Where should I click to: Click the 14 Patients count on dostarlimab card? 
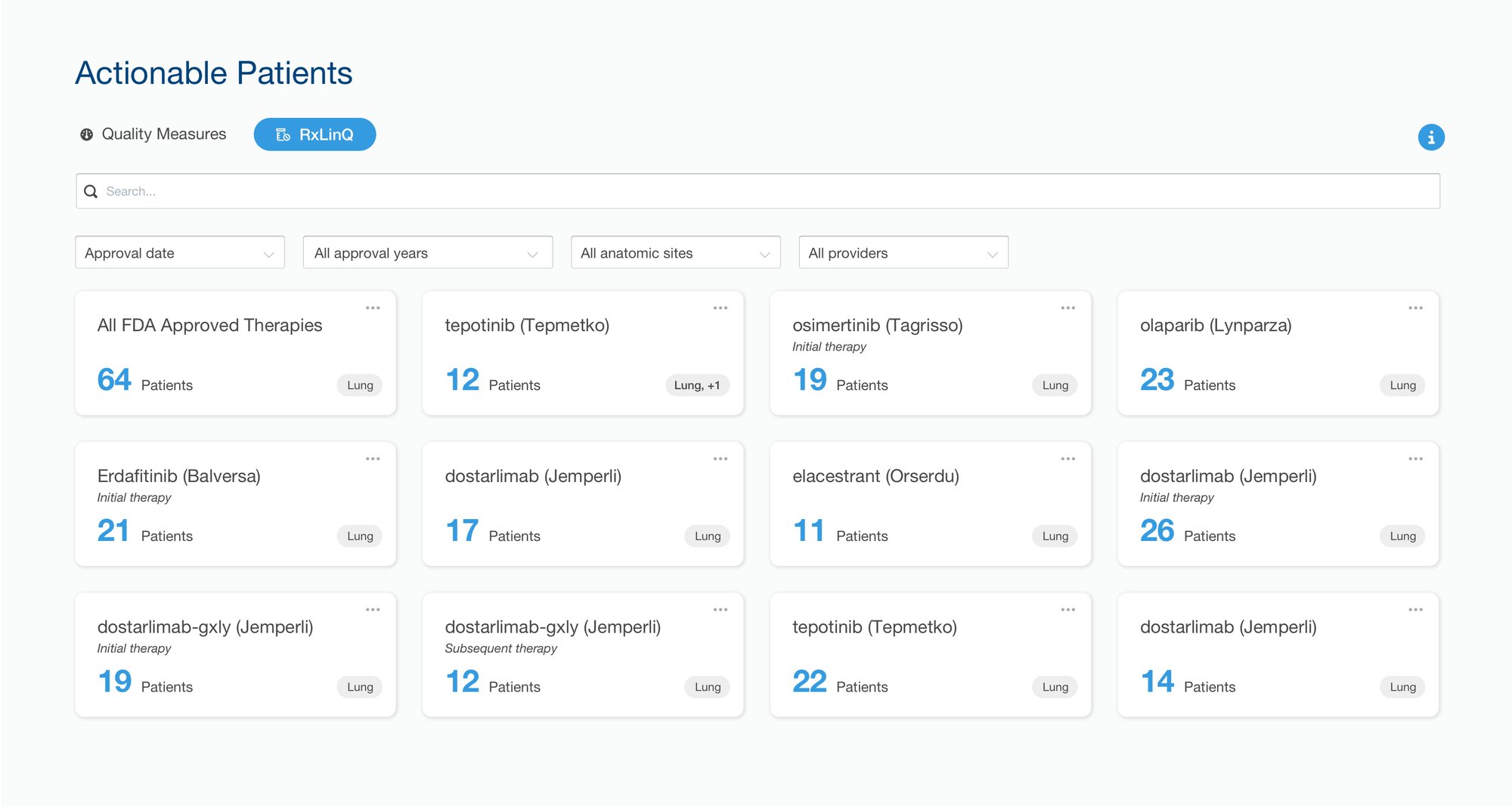pyautogui.click(x=1188, y=682)
